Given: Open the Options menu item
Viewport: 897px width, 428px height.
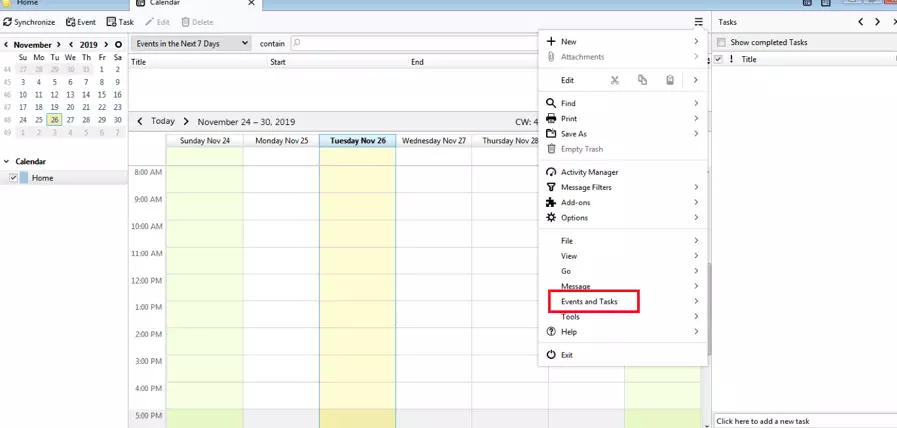Looking at the screenshot, I should 574,217.
